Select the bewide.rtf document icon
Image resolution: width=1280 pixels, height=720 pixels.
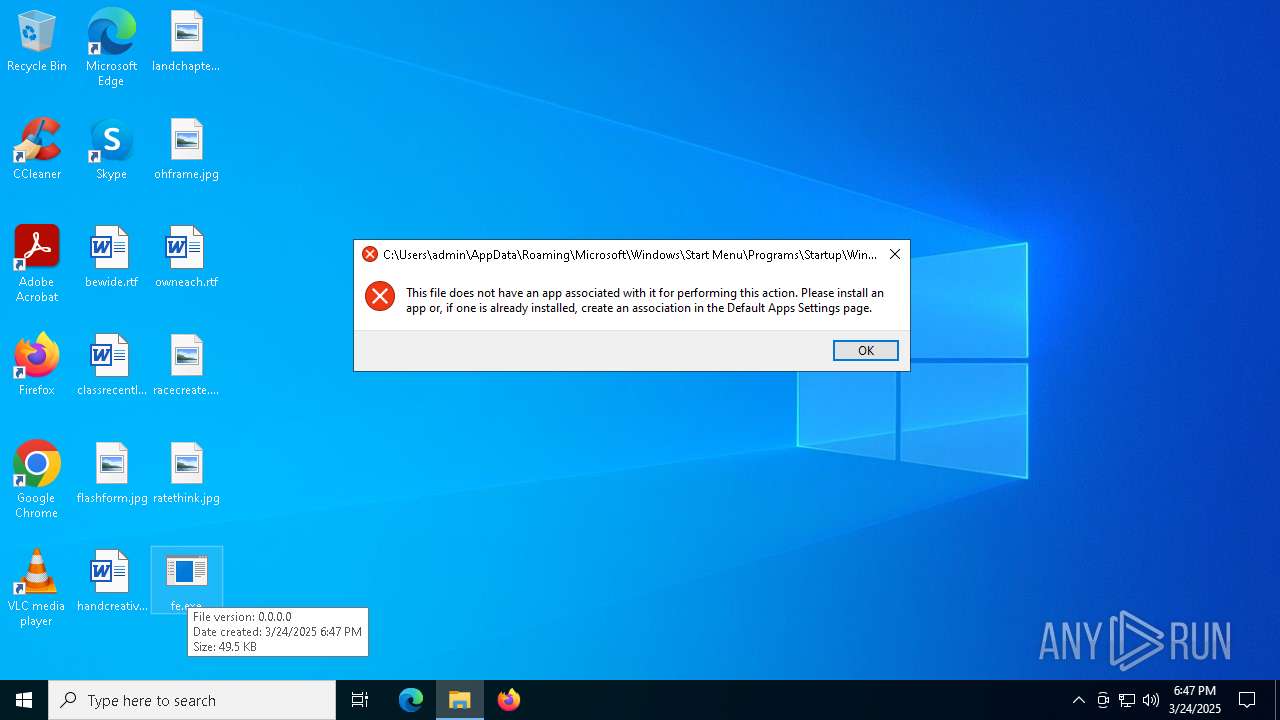point(111,258)
